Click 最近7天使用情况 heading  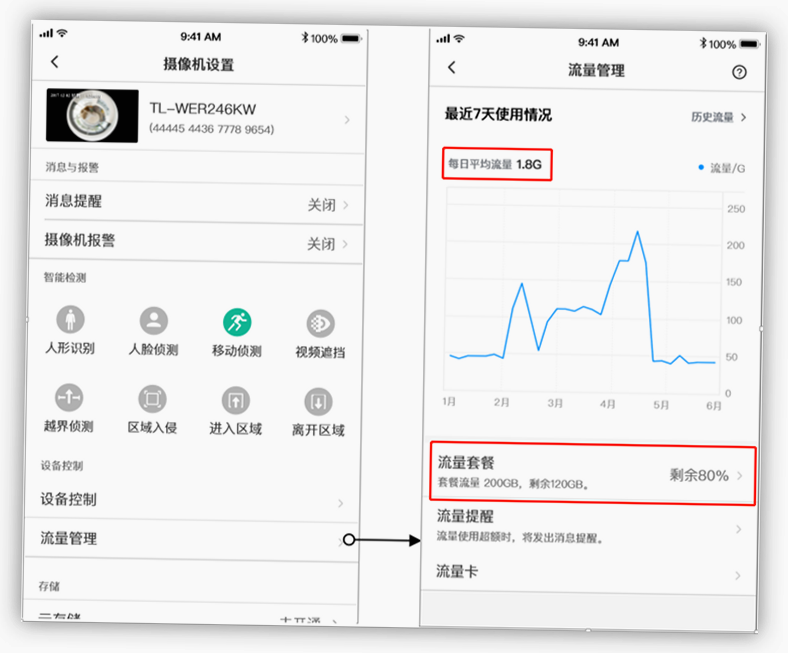498,115
